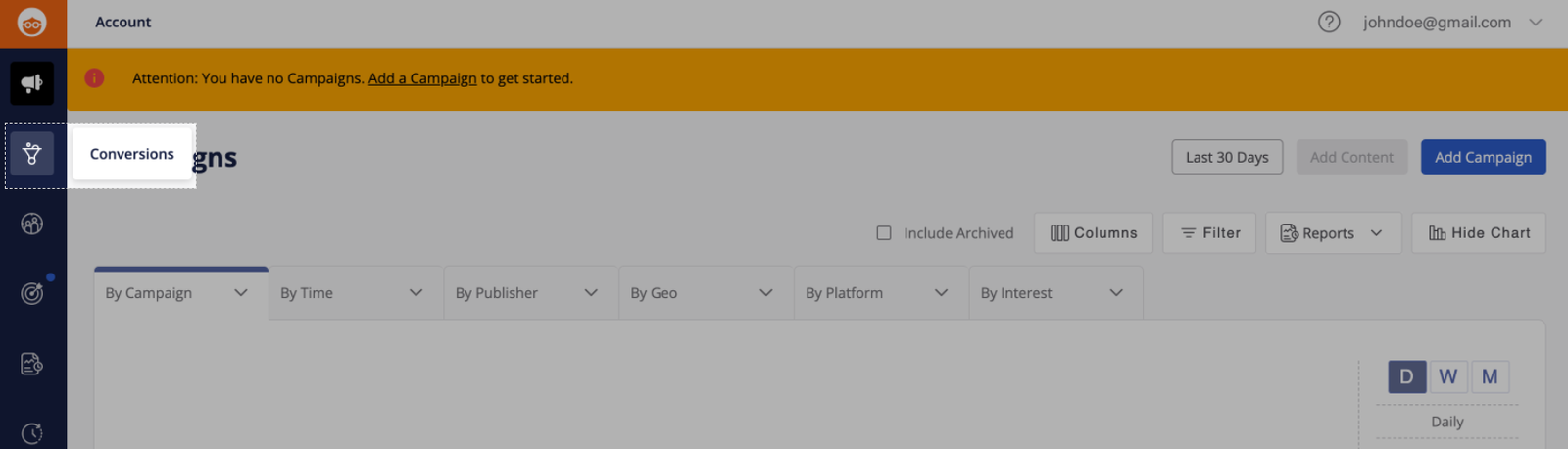Screen dimensions: 1568x449
Task: Click the clock history icon in sidebar
Action: pyautogui.click(x=32, y=433)
